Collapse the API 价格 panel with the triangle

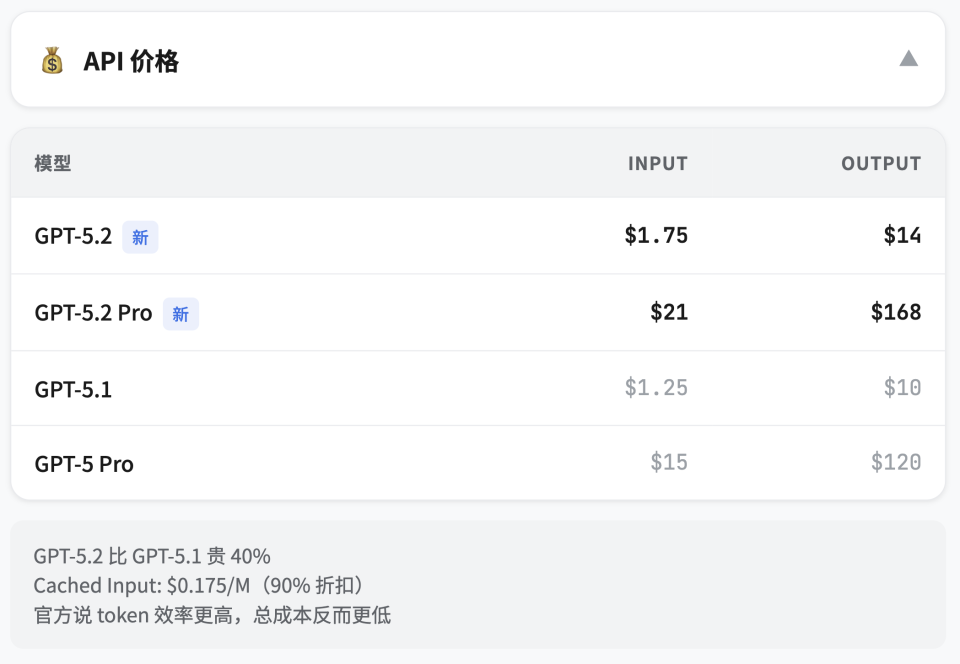point(909,58)
